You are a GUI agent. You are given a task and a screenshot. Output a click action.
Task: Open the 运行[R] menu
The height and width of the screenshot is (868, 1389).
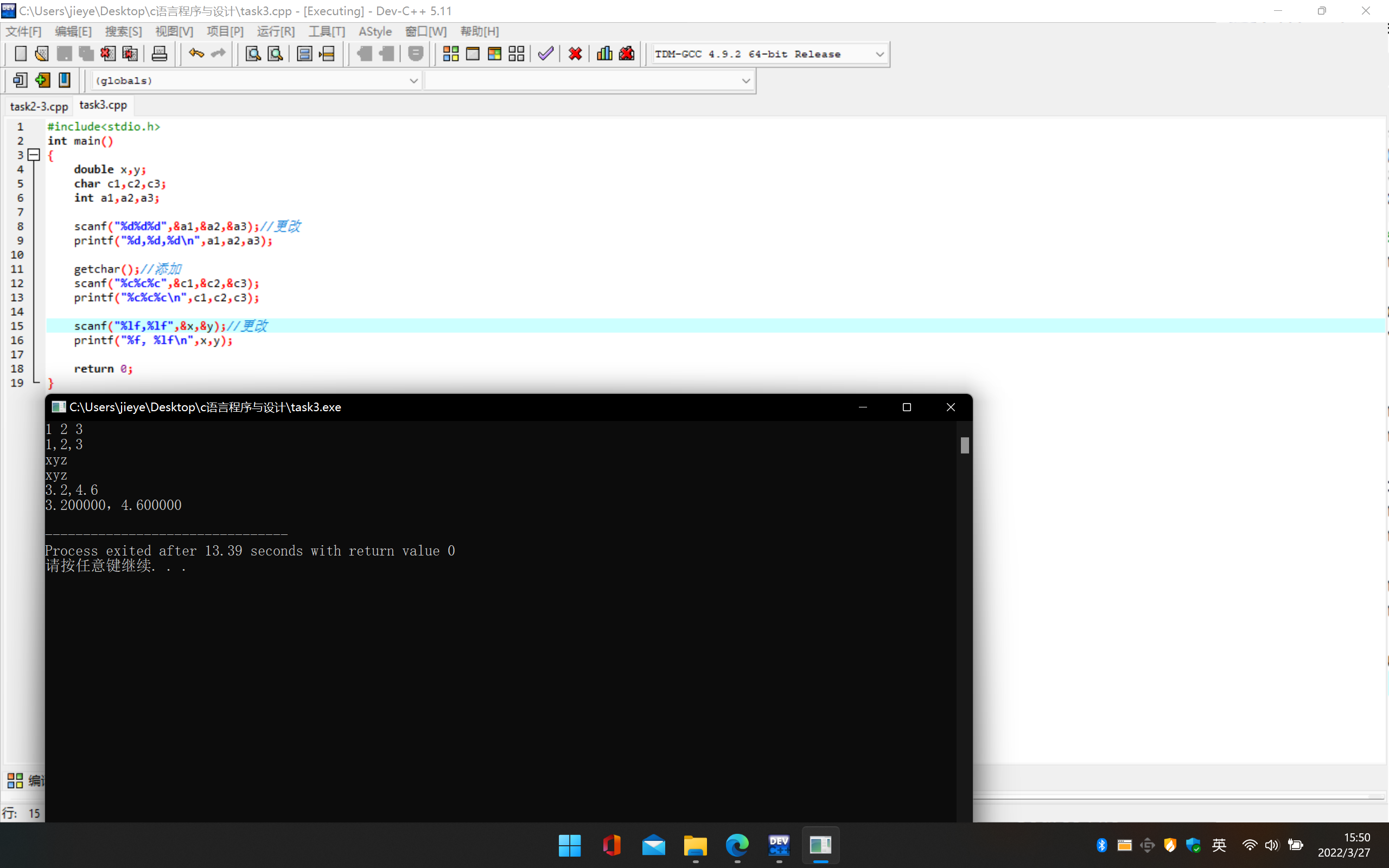tap(276, 31)
